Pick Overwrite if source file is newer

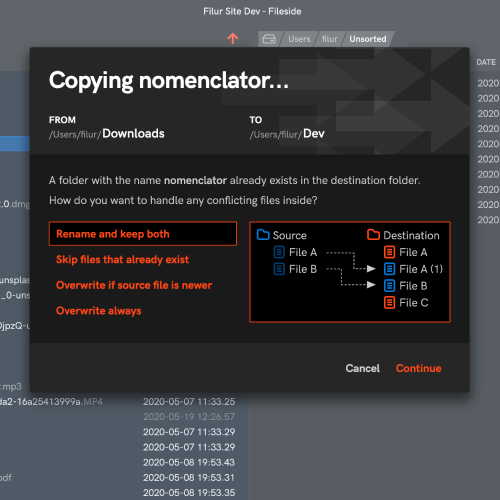pos(134,285)
